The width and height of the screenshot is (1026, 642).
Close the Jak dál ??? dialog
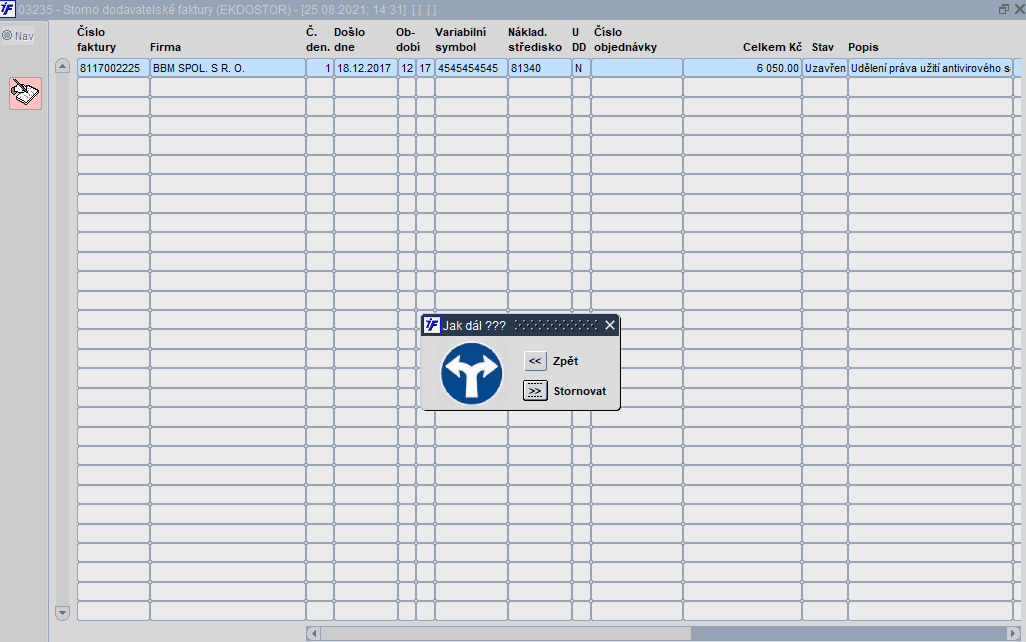610,325
